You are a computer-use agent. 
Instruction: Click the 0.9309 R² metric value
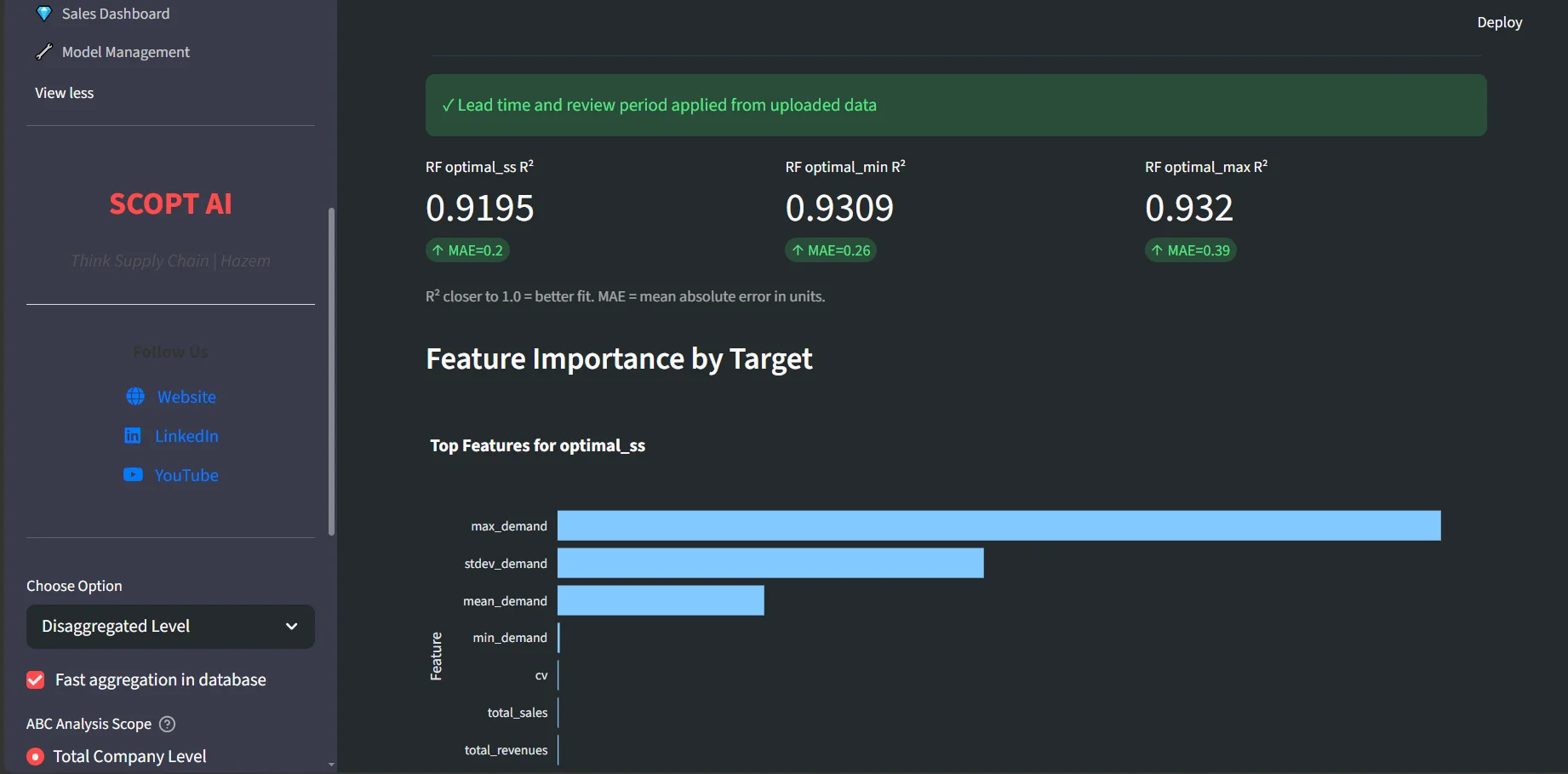(839, 208)
